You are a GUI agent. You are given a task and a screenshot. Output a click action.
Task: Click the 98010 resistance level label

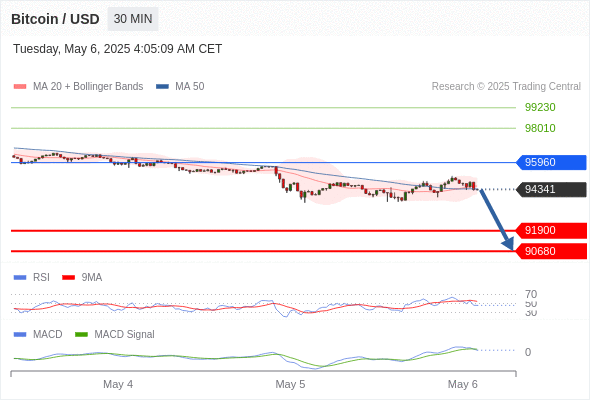point(540,128)
